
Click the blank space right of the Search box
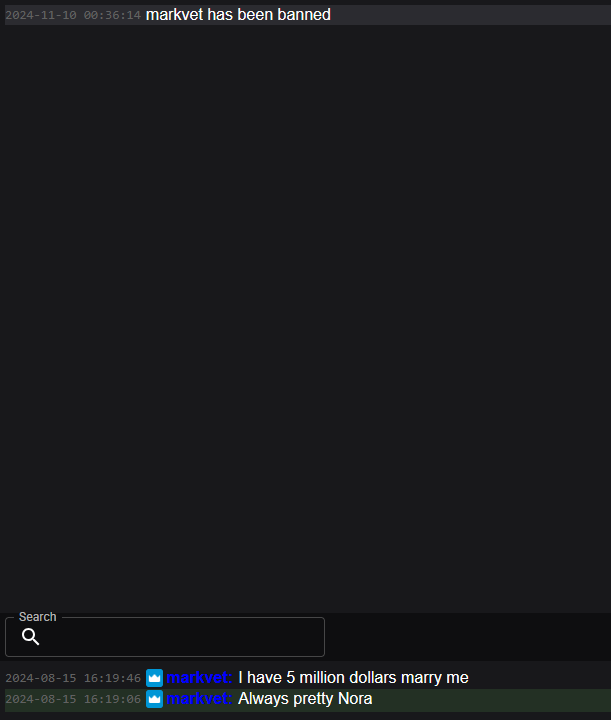(x=467, y=637)
